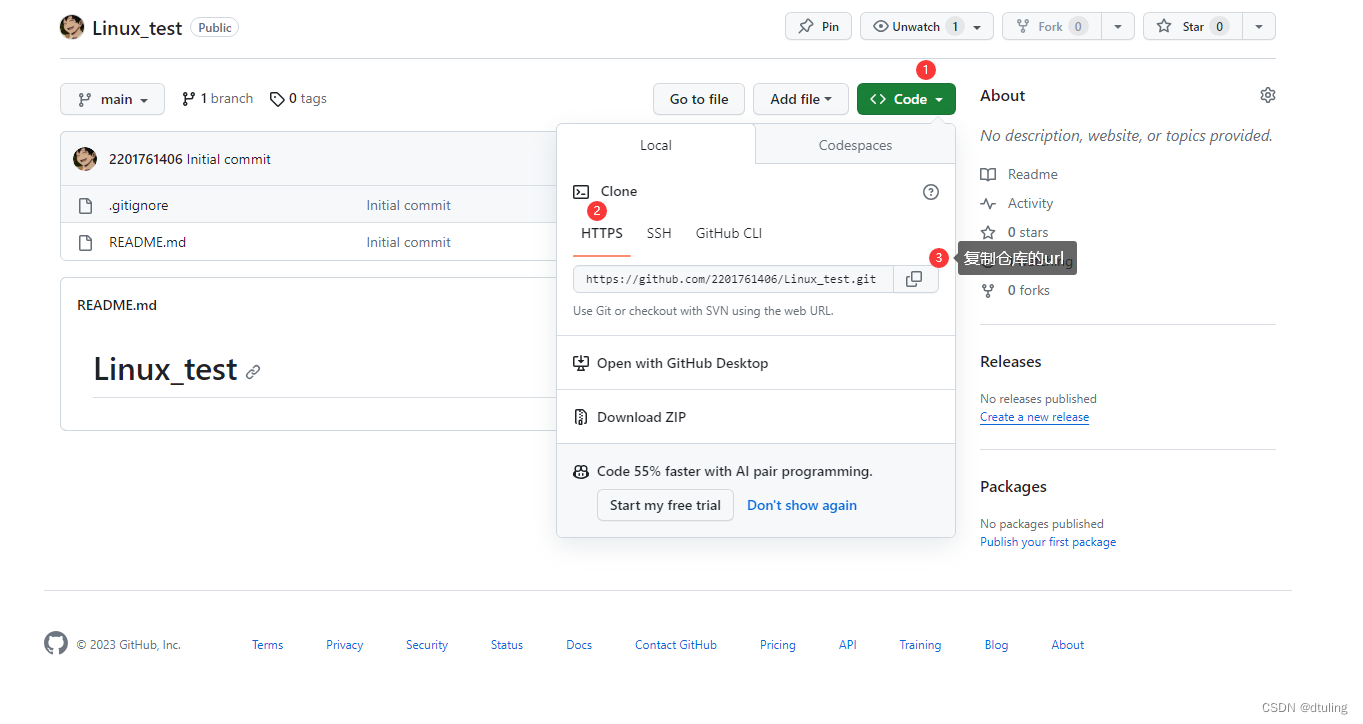Click the Copilot icon beside Code 55% faster
1363x724 pixels.
(x=581, y=471)
